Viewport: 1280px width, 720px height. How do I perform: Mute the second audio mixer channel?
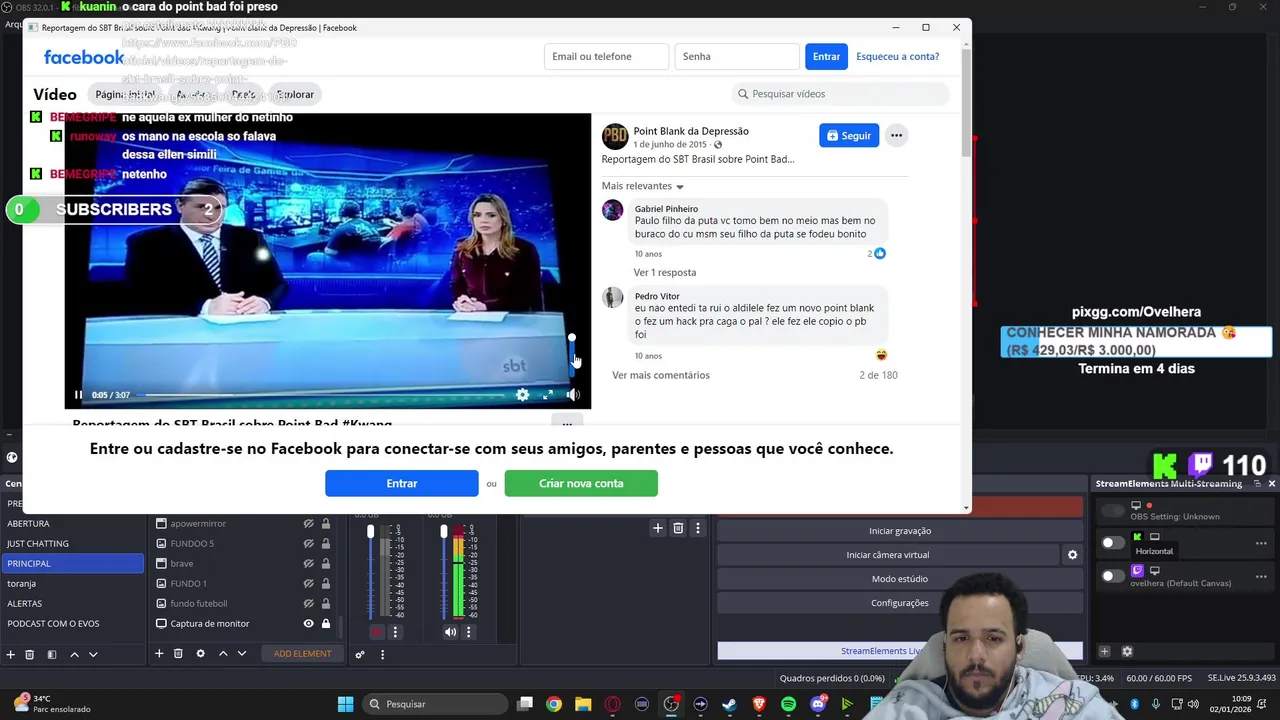[450, 632]
